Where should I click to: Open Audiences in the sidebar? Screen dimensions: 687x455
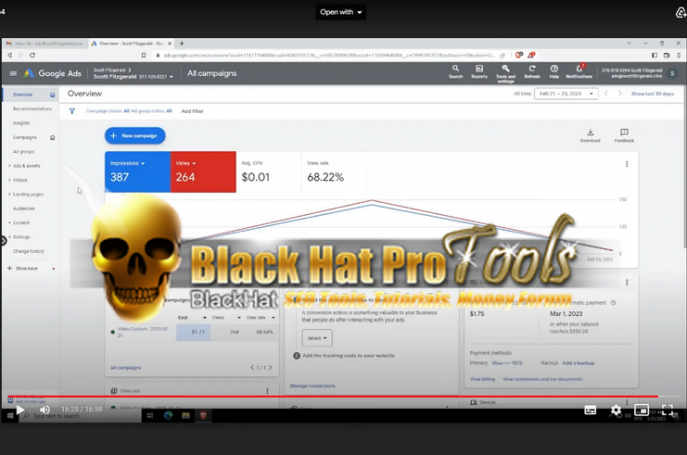pos(24,209)
